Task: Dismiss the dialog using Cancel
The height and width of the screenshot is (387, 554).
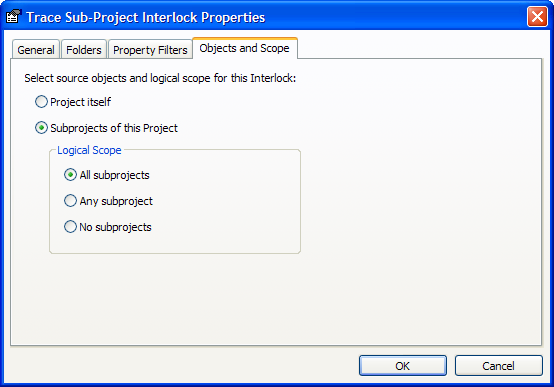Action: (x=499, y=365)
